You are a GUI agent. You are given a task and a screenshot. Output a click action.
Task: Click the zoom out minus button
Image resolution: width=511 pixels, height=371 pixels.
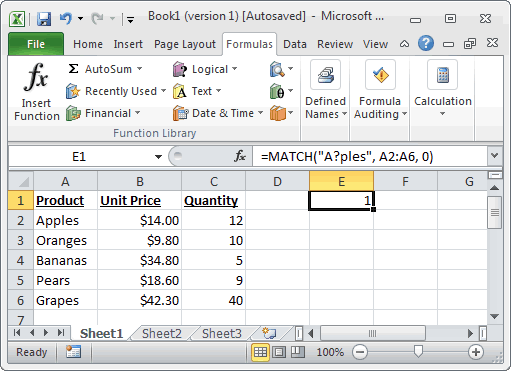tap(360, 352)
